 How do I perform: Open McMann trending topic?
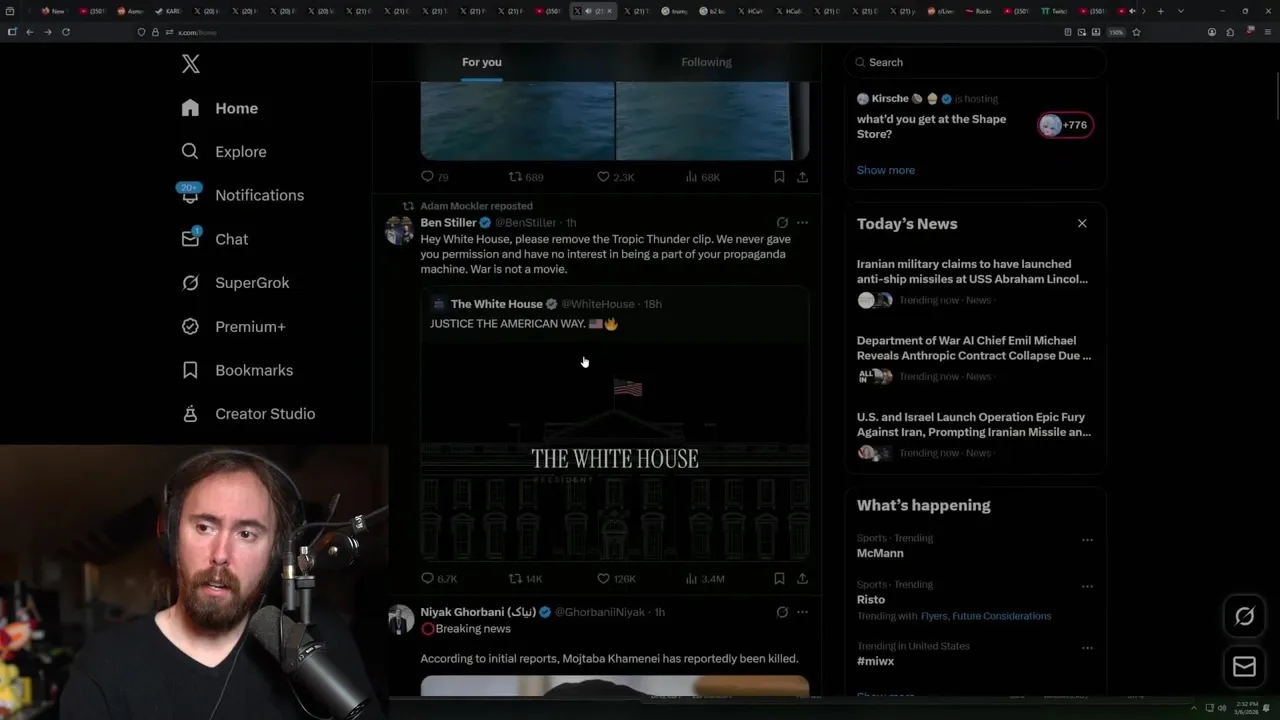tap(880, 553)
